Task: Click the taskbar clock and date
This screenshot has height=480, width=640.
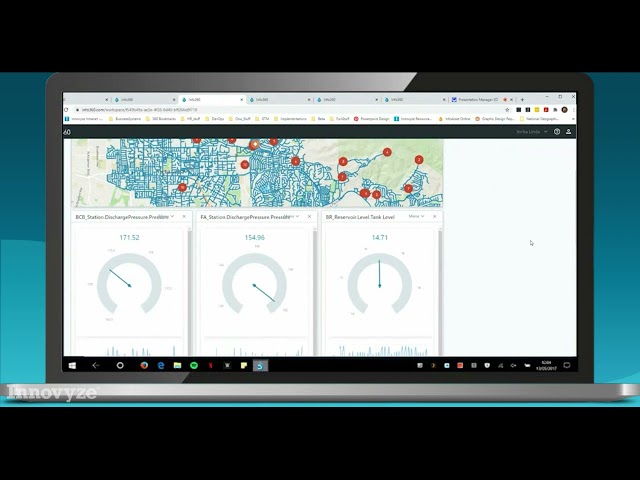Action: [x=546, y=365]
